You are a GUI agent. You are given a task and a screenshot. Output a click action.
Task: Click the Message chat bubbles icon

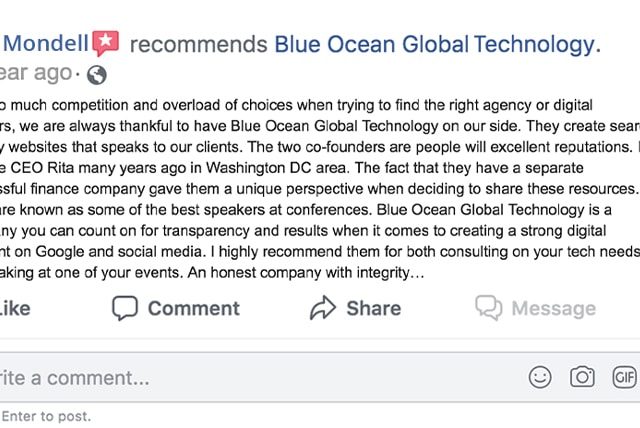[489, 308]
